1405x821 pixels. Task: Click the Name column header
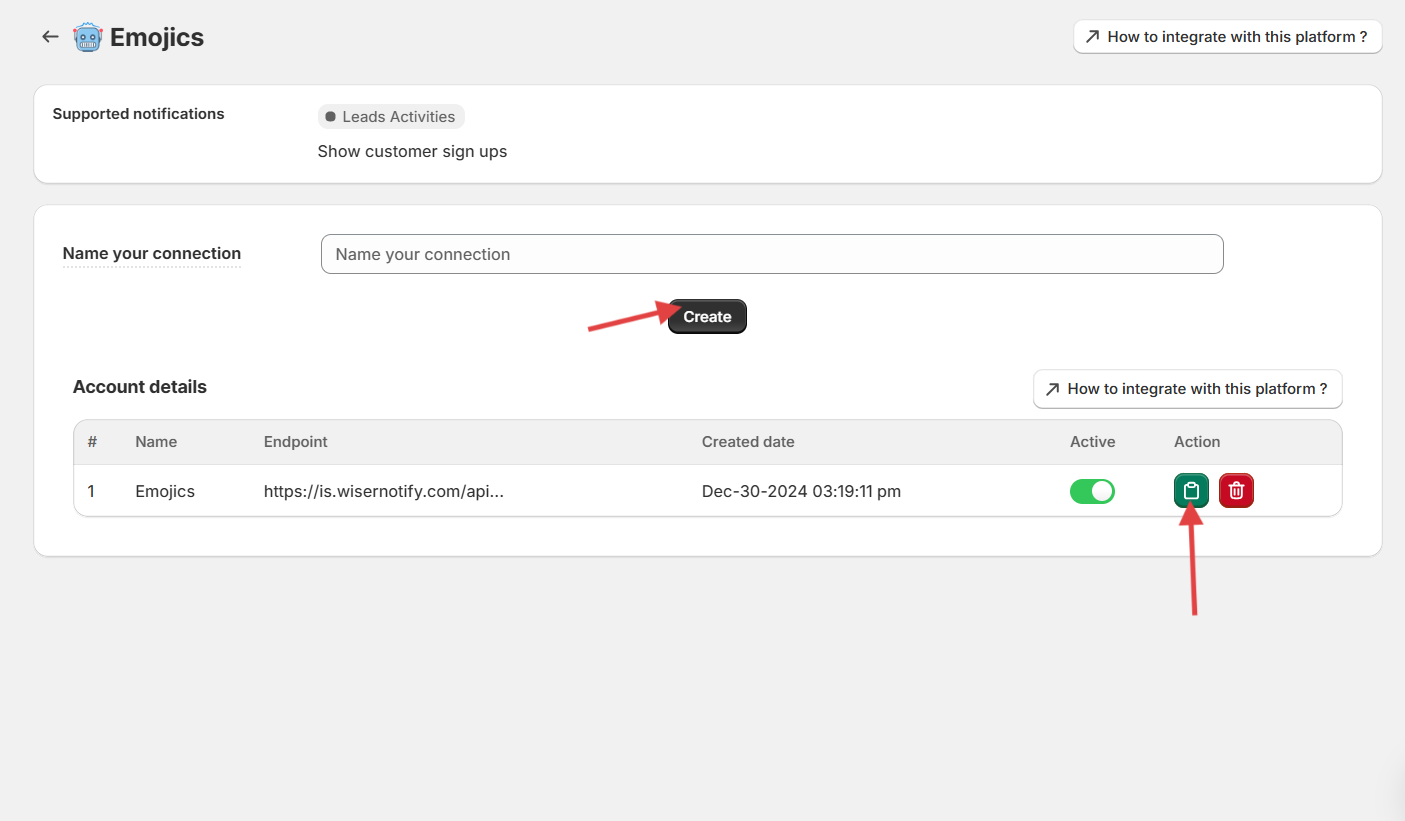point(156,442)
